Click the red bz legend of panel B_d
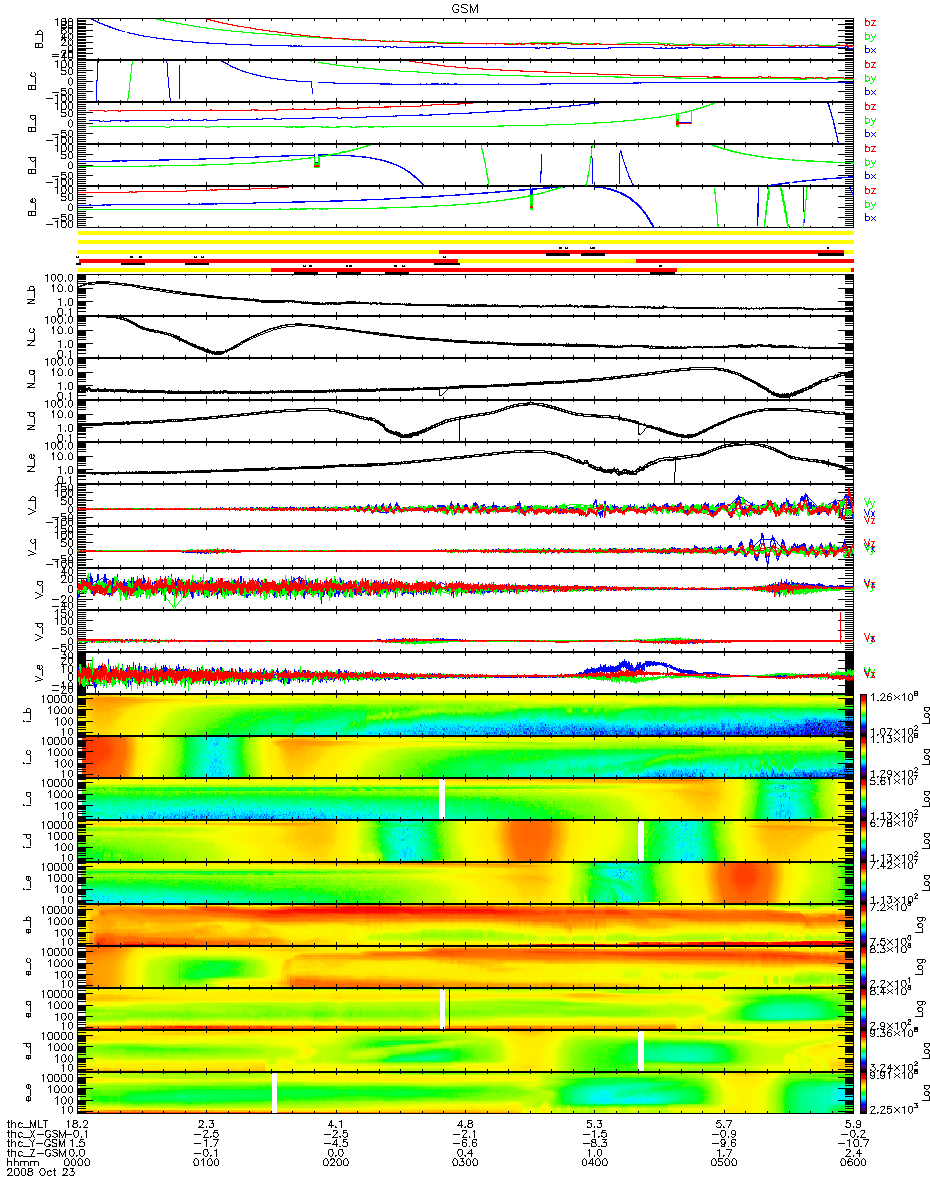 click(871, 148)
